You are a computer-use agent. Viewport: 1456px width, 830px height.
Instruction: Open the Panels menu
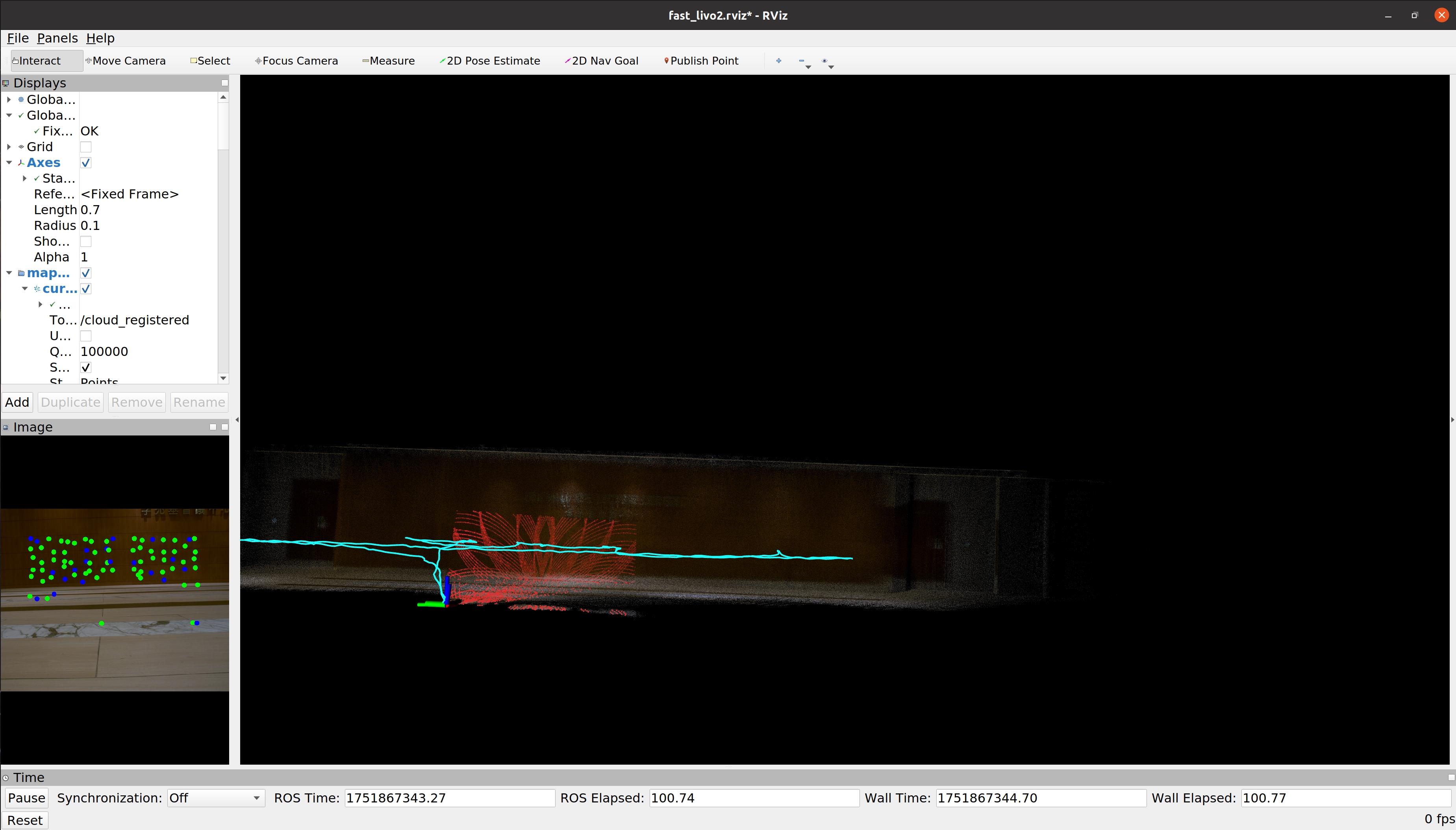click(x=57, y=38)
